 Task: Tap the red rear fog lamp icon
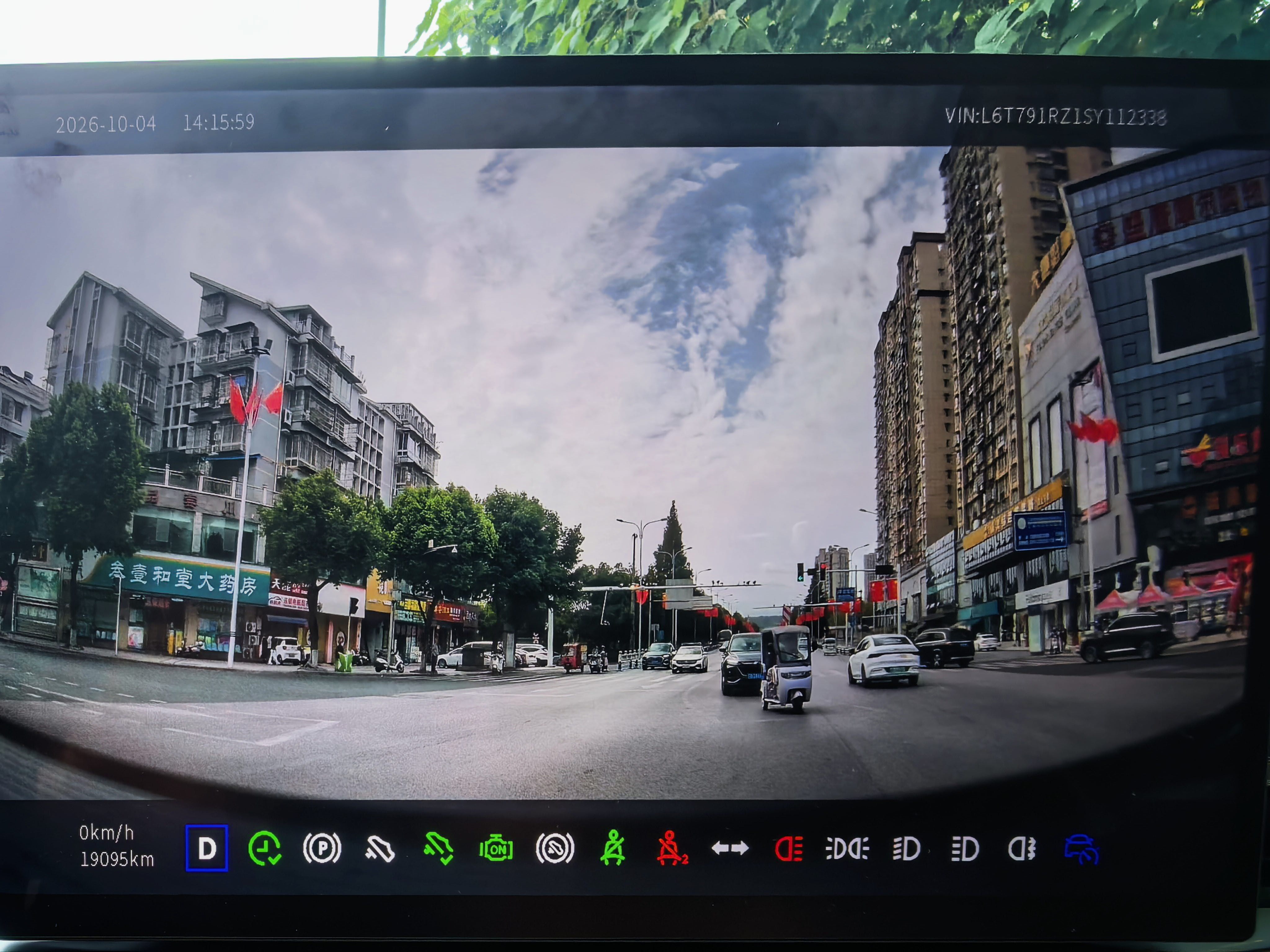[x=789, y=849]
